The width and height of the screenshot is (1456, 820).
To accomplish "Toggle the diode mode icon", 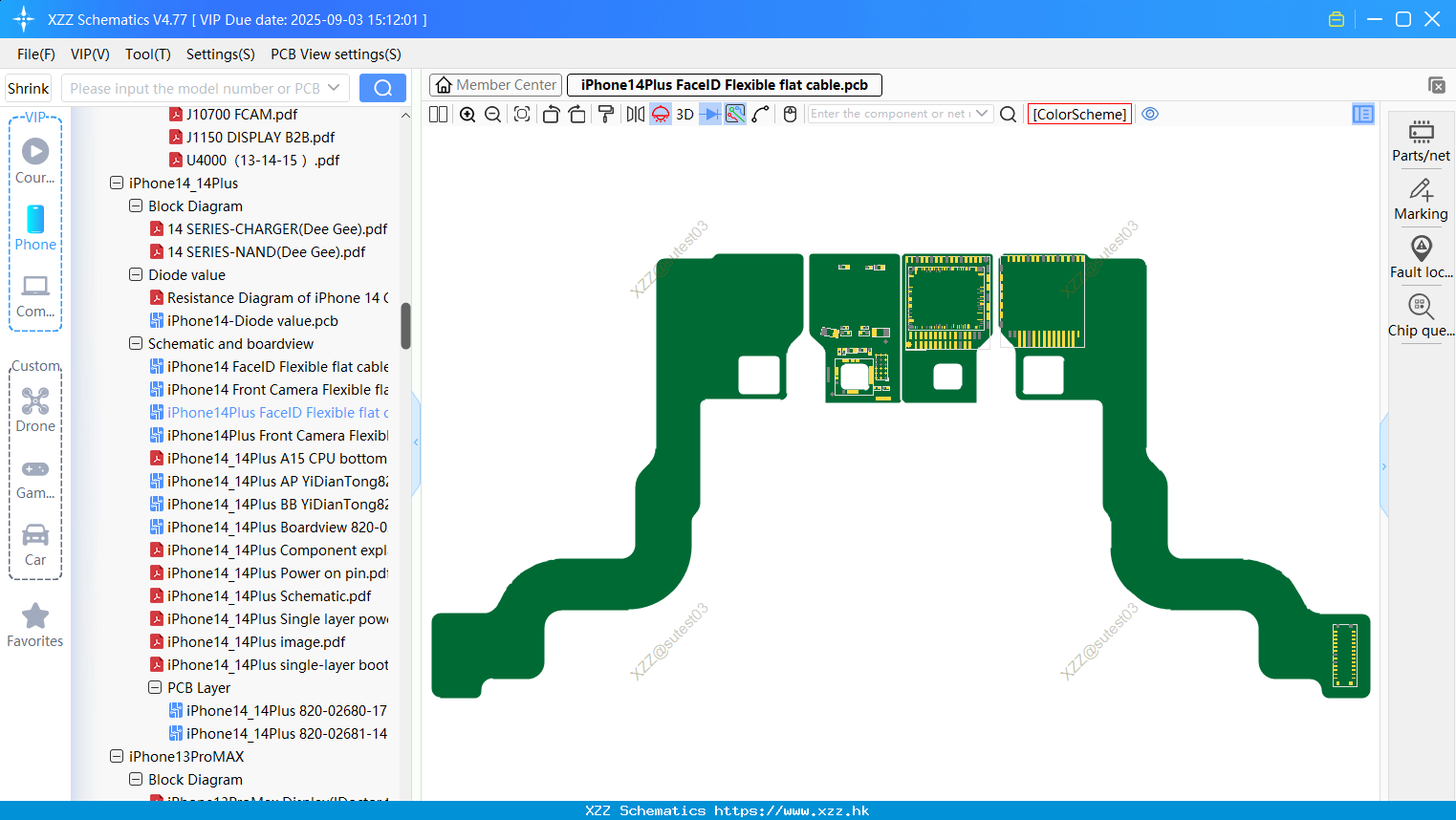I will pyautogui.click(x=709, y=114).
